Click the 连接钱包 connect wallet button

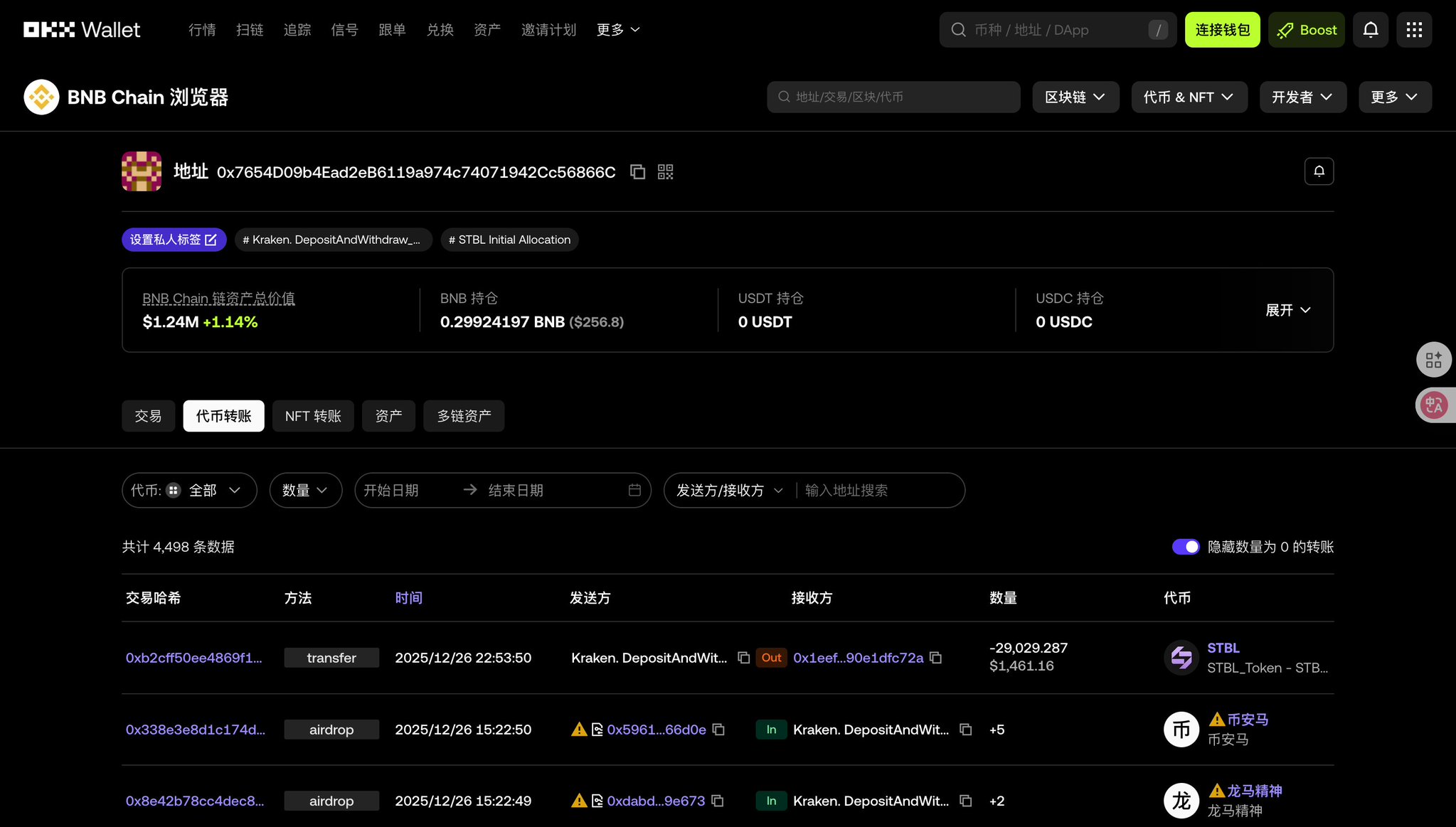coord(1222,30)
